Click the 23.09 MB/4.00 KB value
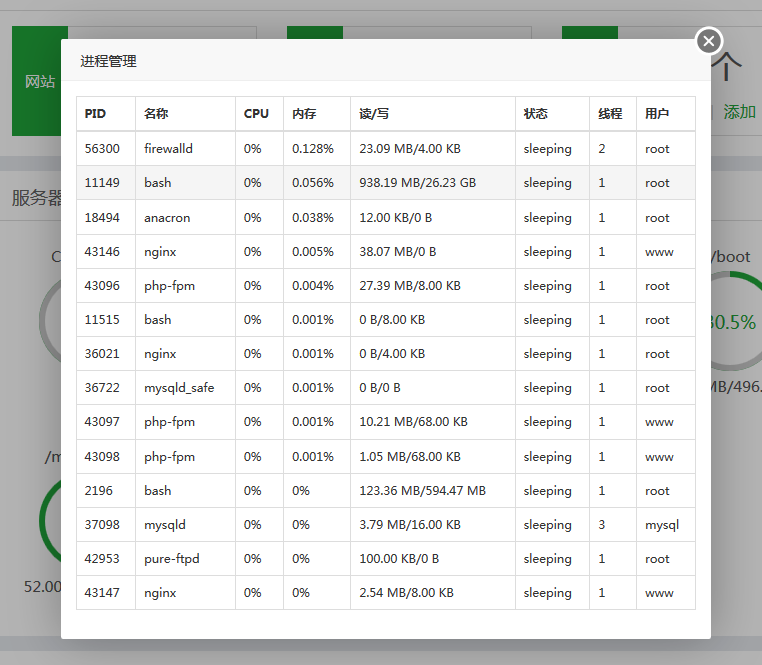The image size is (762, 665). tap(410, 149)
